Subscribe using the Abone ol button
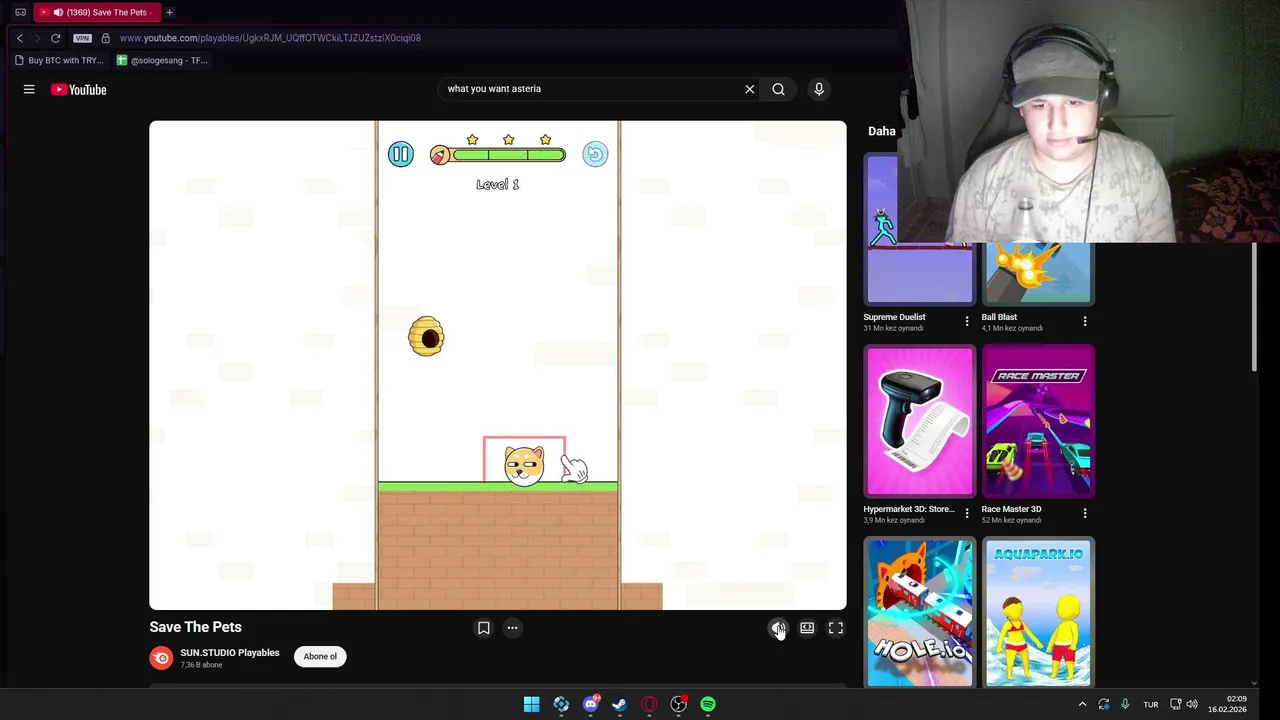1280x720 pixels. 320,656
